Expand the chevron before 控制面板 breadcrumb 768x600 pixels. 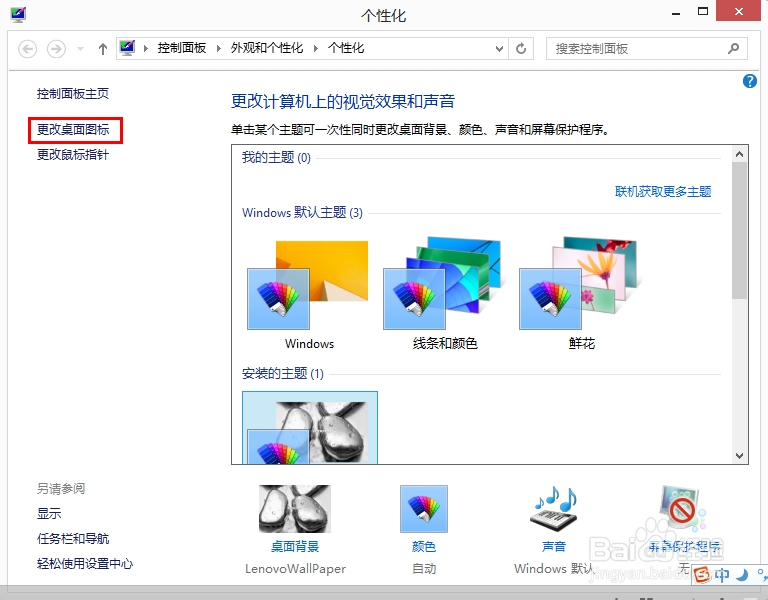click(145, 48)
